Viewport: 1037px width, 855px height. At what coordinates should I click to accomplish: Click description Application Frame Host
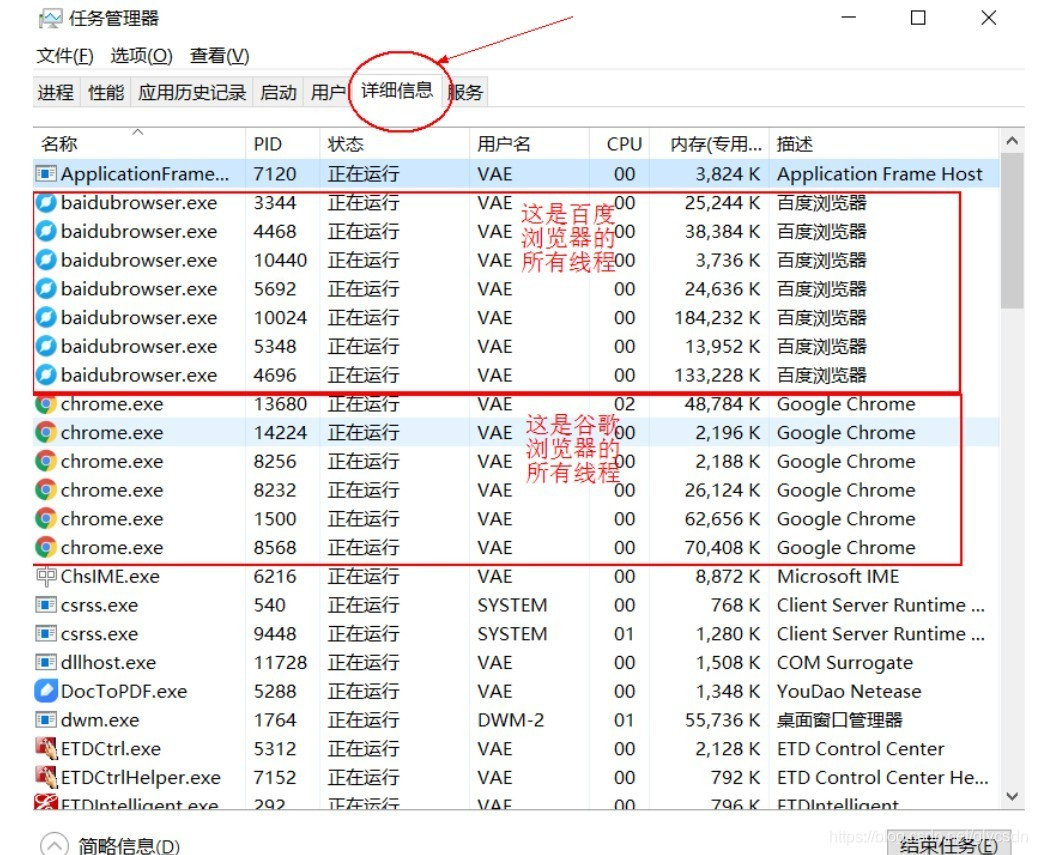[880, 174]
